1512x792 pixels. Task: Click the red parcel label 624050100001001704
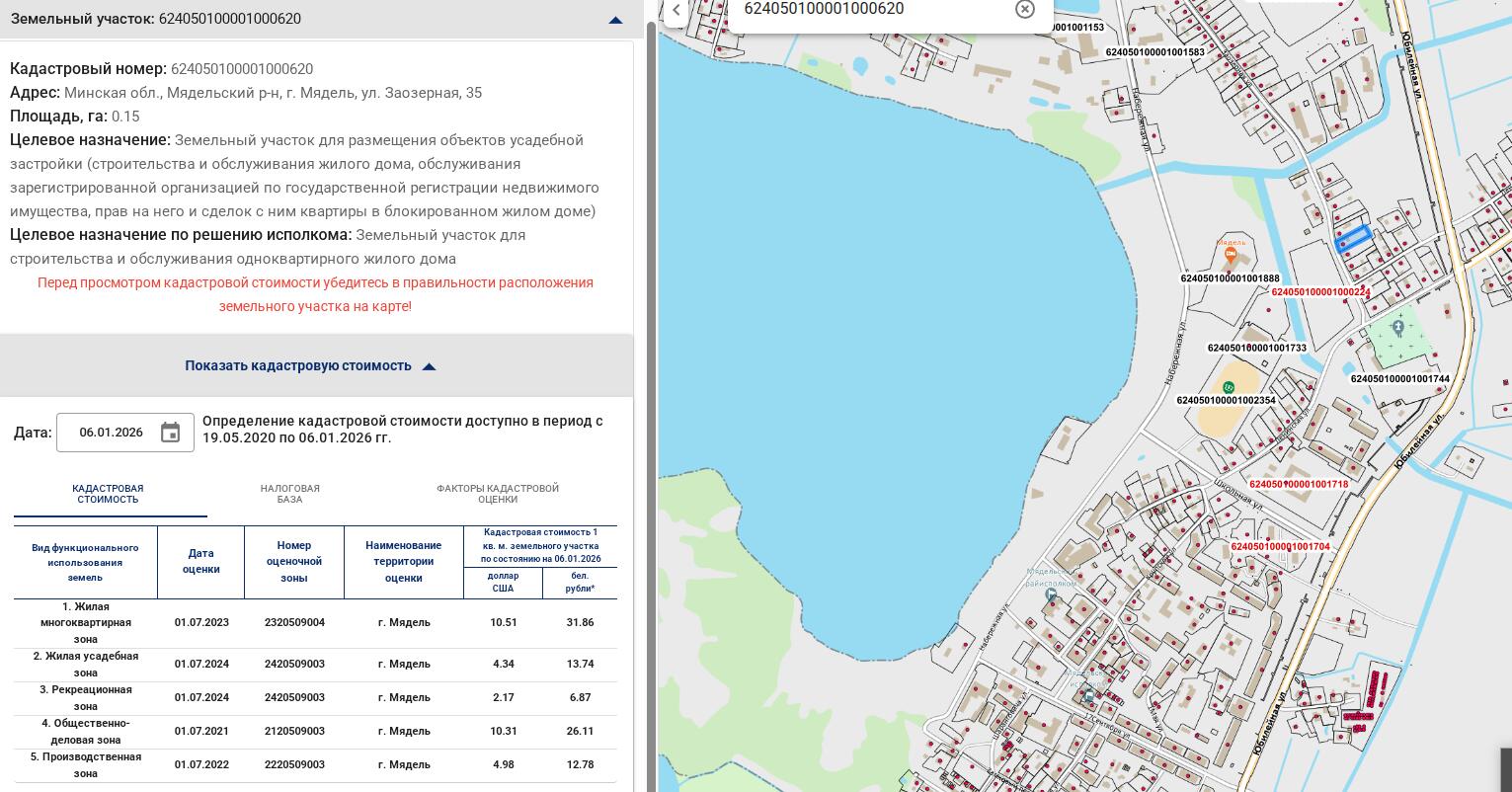click(x=1280, y=547)
